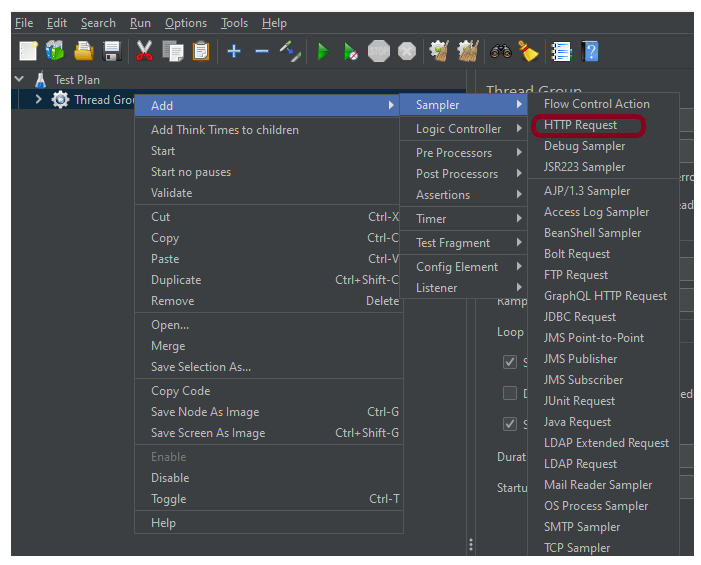Click the Clear All brooms icon
Viewport: 701px width, 565px height.
click(x=467, y=51)
